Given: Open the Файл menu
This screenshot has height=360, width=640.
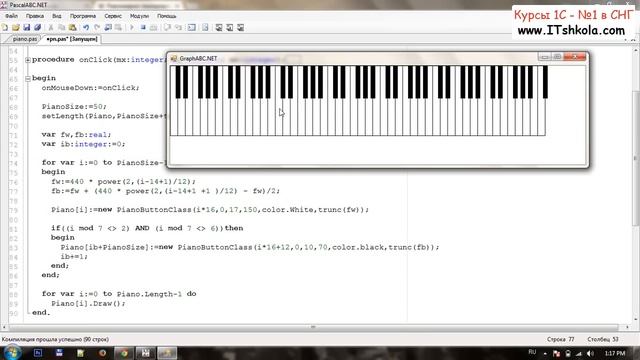Looking at the screenshot, I should click(x=11, y=16).
